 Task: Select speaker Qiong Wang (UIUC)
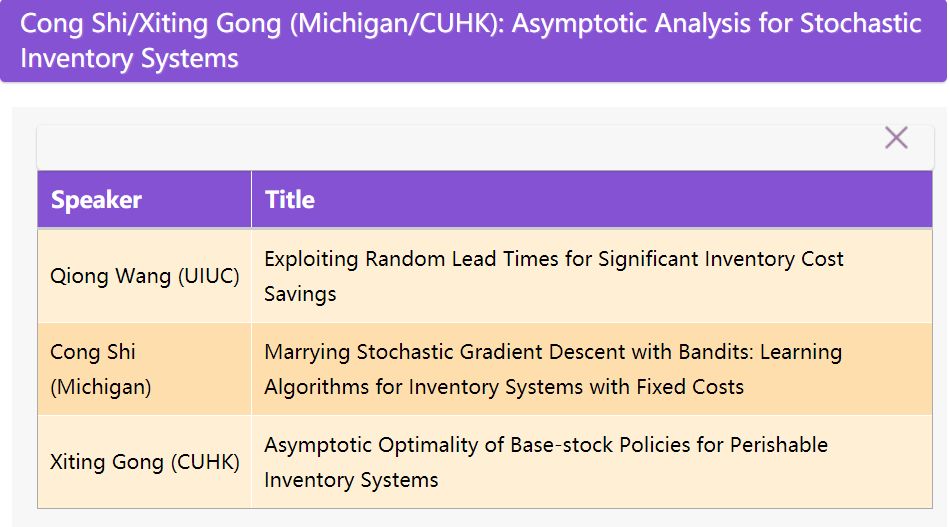click(145, 277)
